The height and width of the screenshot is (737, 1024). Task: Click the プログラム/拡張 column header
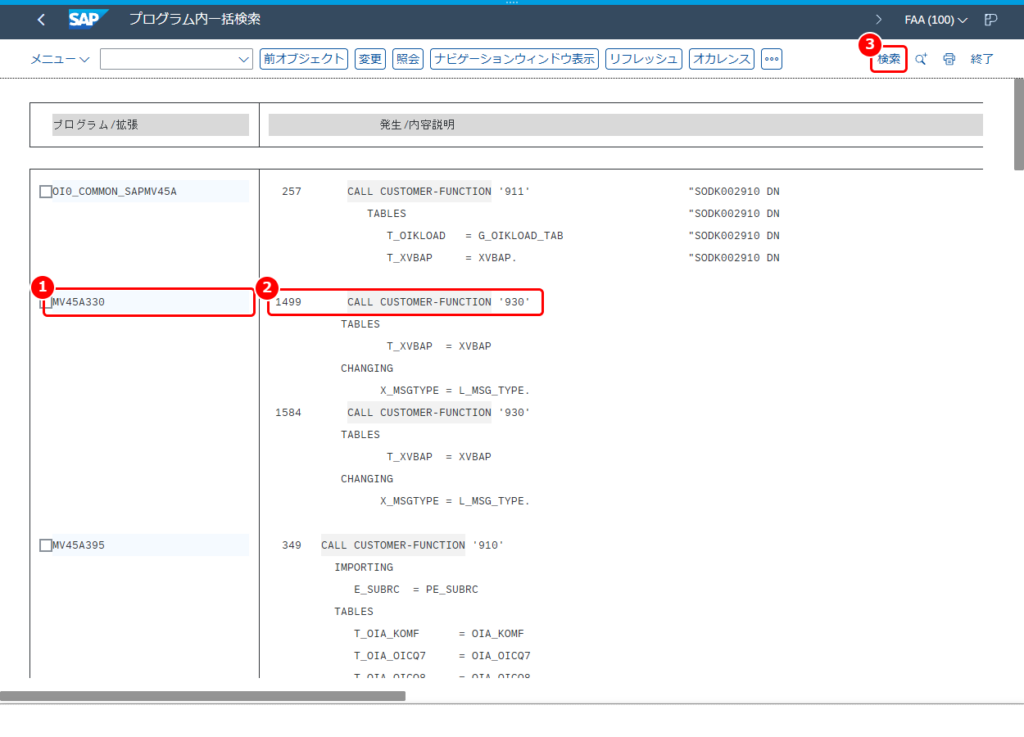pyautogui.click(x=150, y=125)
